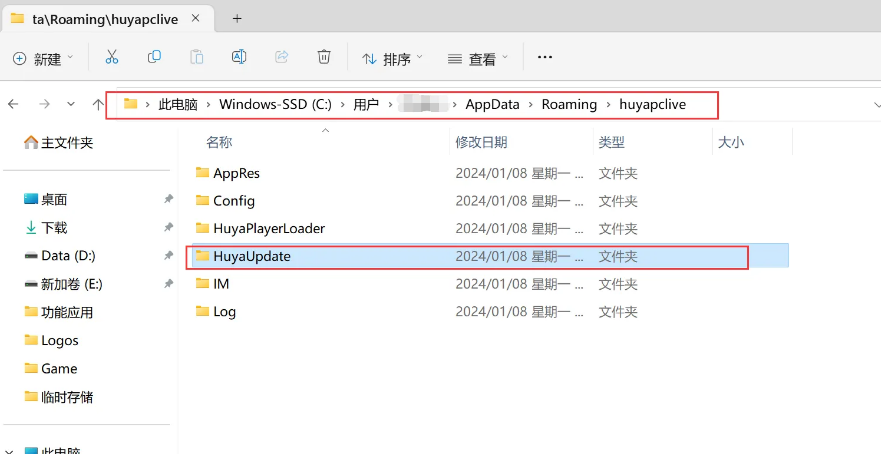This screenshot has height=454, width=881.
Task: Click Roaming in the address breadcrumb
Action: coord(569,104)
